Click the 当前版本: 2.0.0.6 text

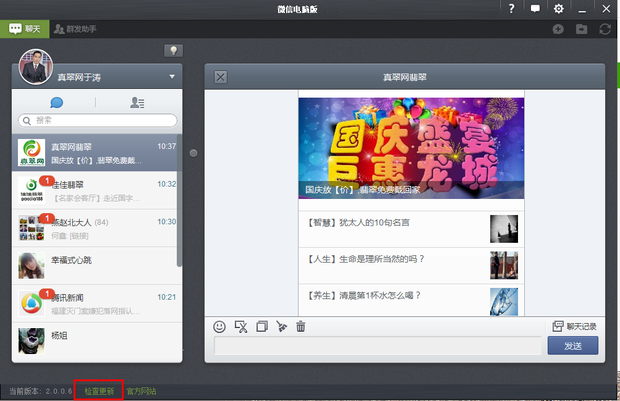click(x=41, y=391)
